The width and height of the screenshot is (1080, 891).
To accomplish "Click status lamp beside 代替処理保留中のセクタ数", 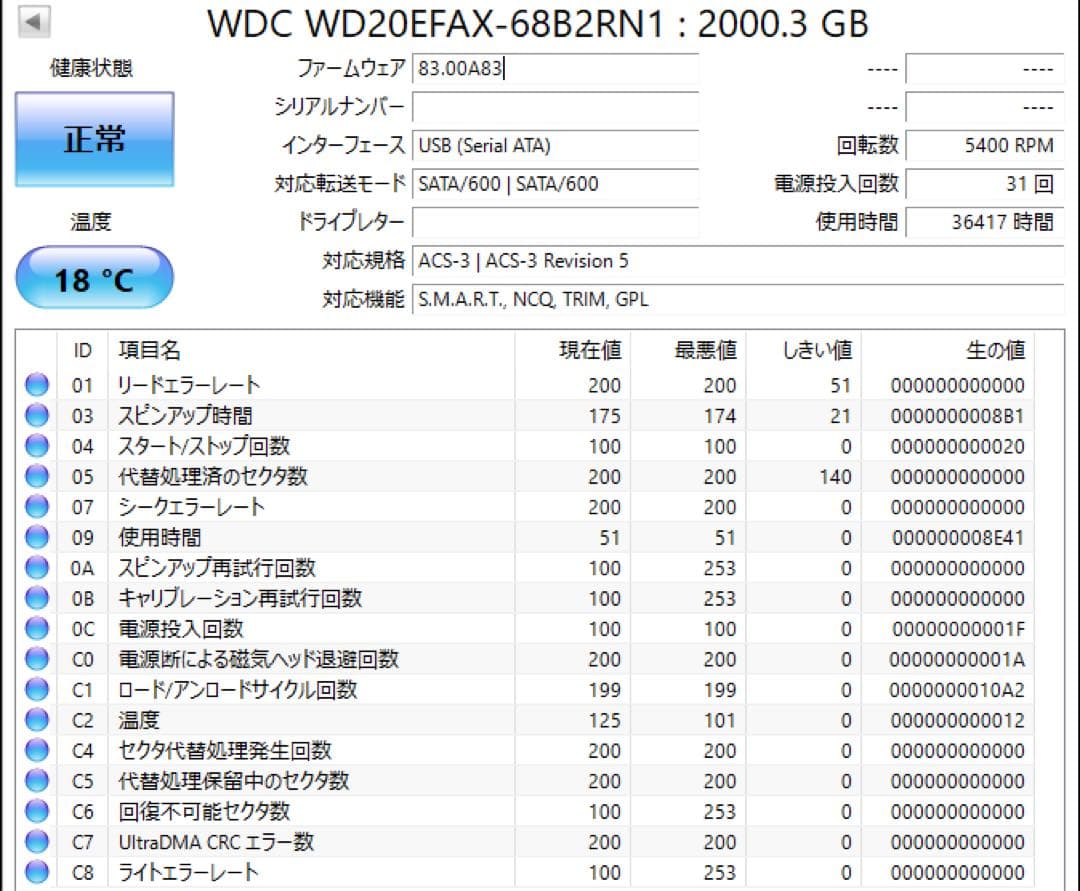I will pyautogui.click(x=36, y=780).
